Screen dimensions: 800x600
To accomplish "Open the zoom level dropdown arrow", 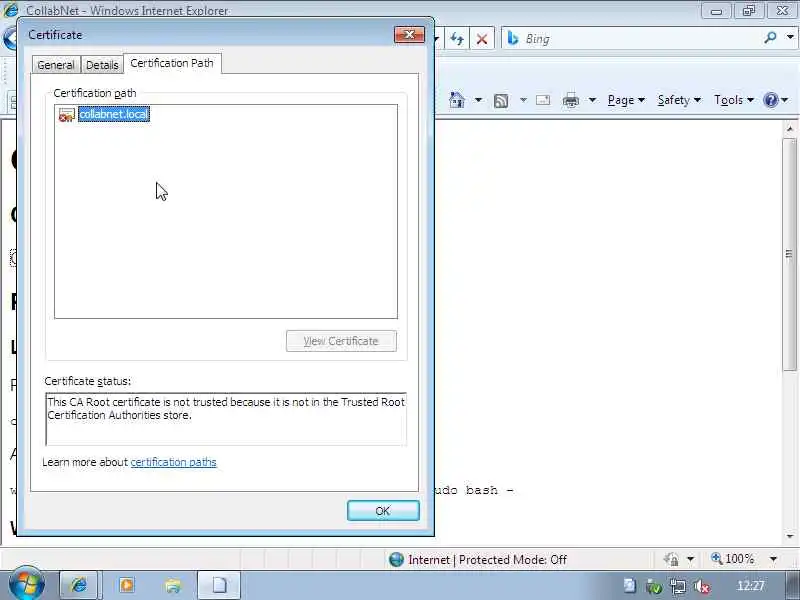I will 773,560.
